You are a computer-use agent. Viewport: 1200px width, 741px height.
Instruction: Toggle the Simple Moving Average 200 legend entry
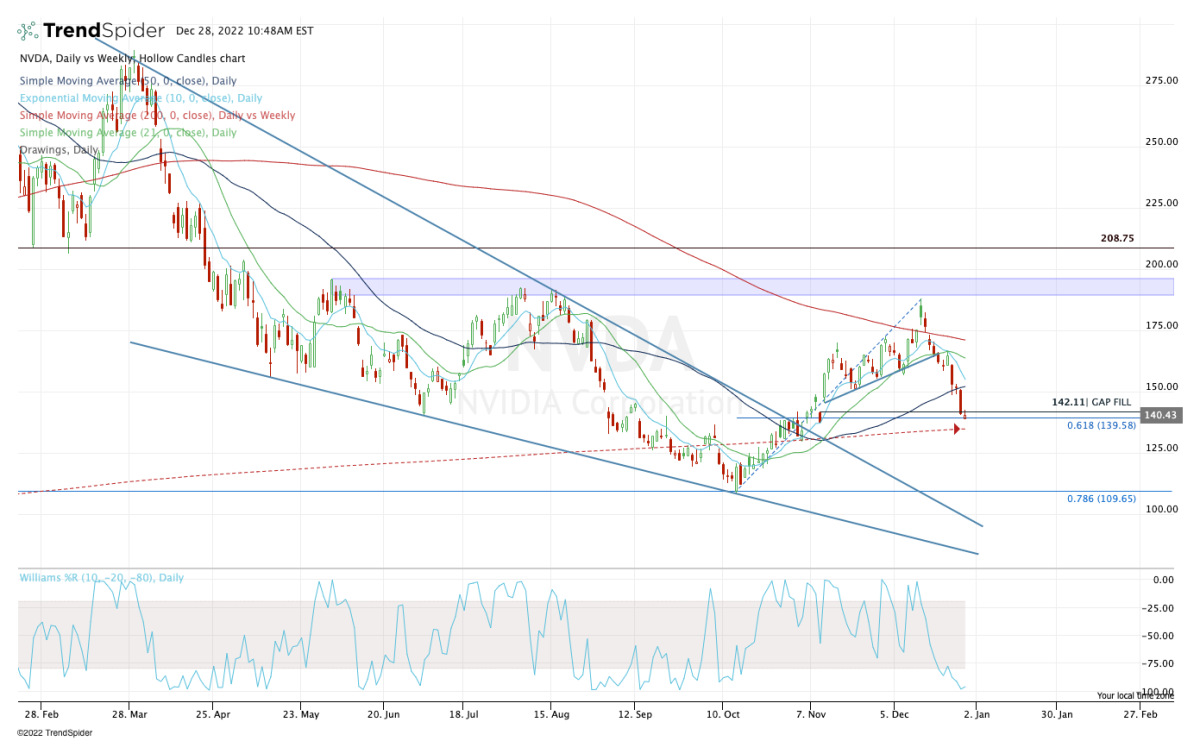click(156, 115)
